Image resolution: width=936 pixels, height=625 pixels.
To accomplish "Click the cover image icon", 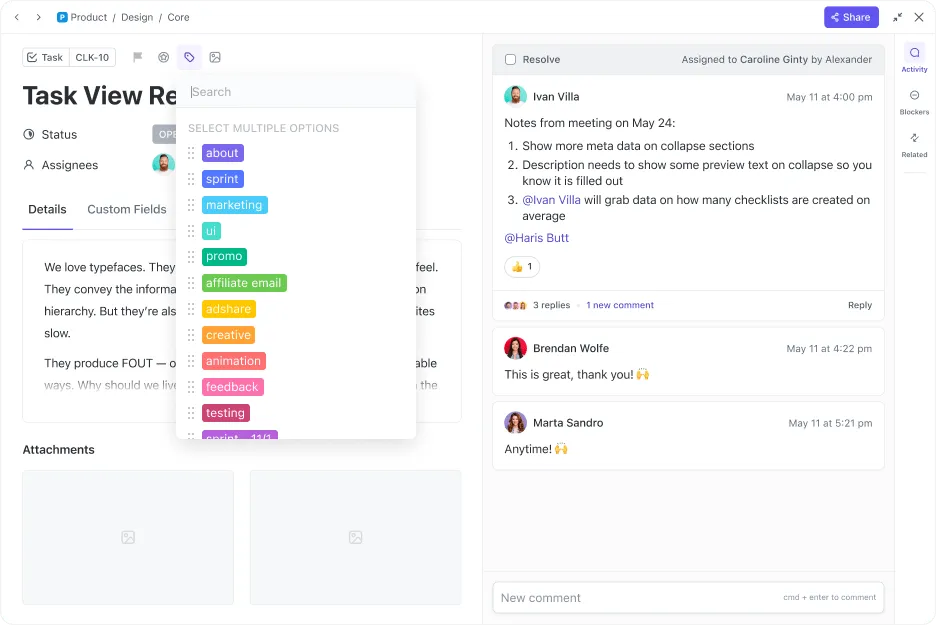I will click(x=215, y=57).
